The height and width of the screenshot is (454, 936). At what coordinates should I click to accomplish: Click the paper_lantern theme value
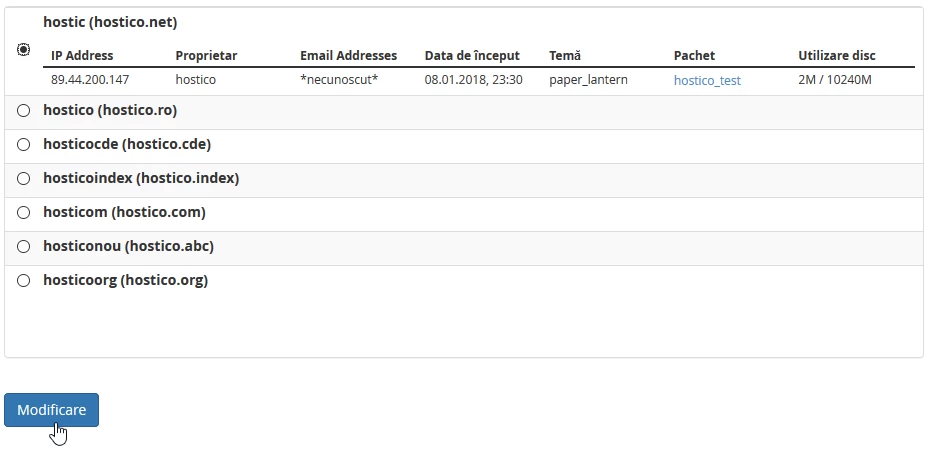pos(588,79)
